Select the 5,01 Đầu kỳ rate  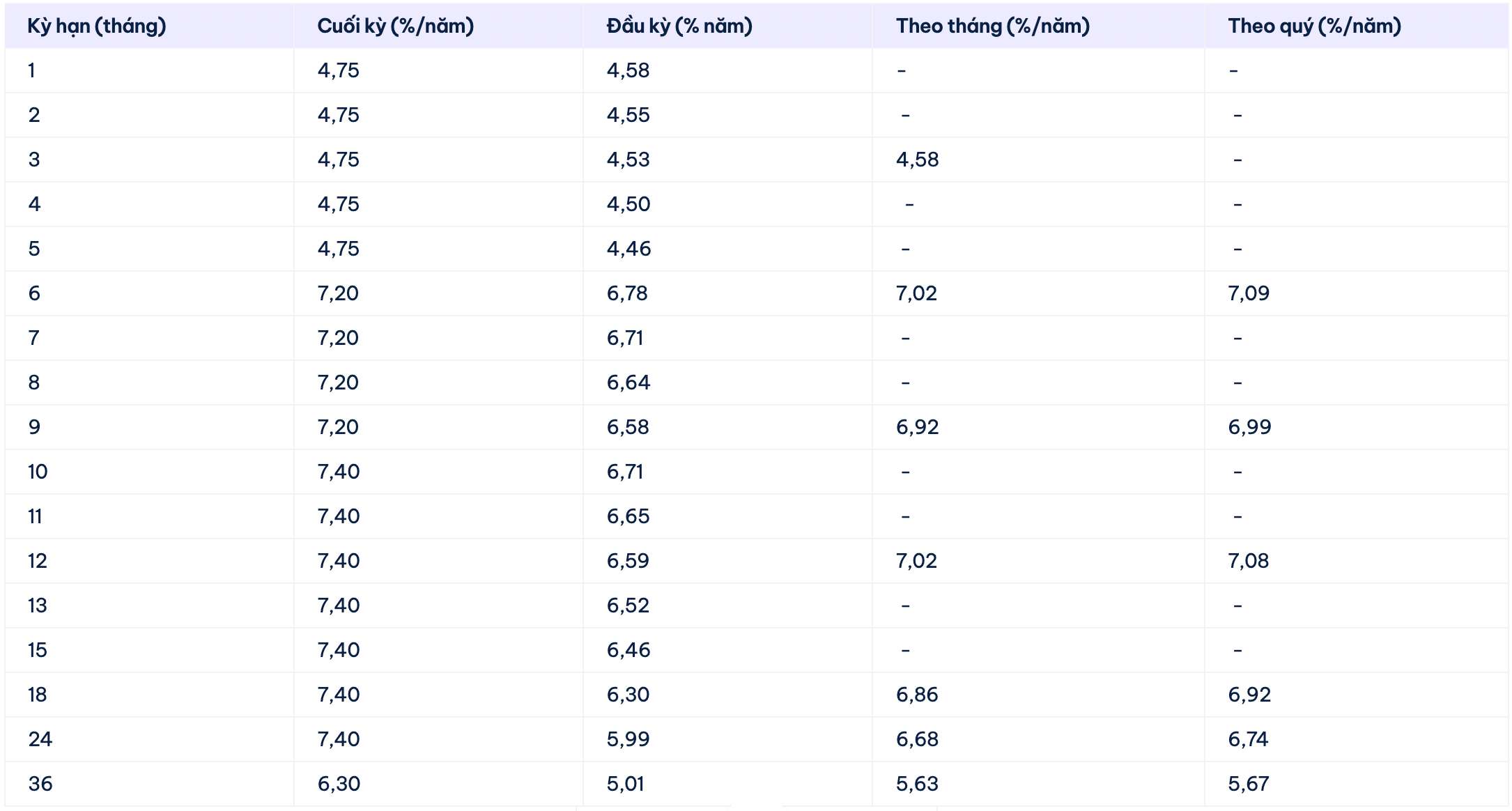(625, 784)
